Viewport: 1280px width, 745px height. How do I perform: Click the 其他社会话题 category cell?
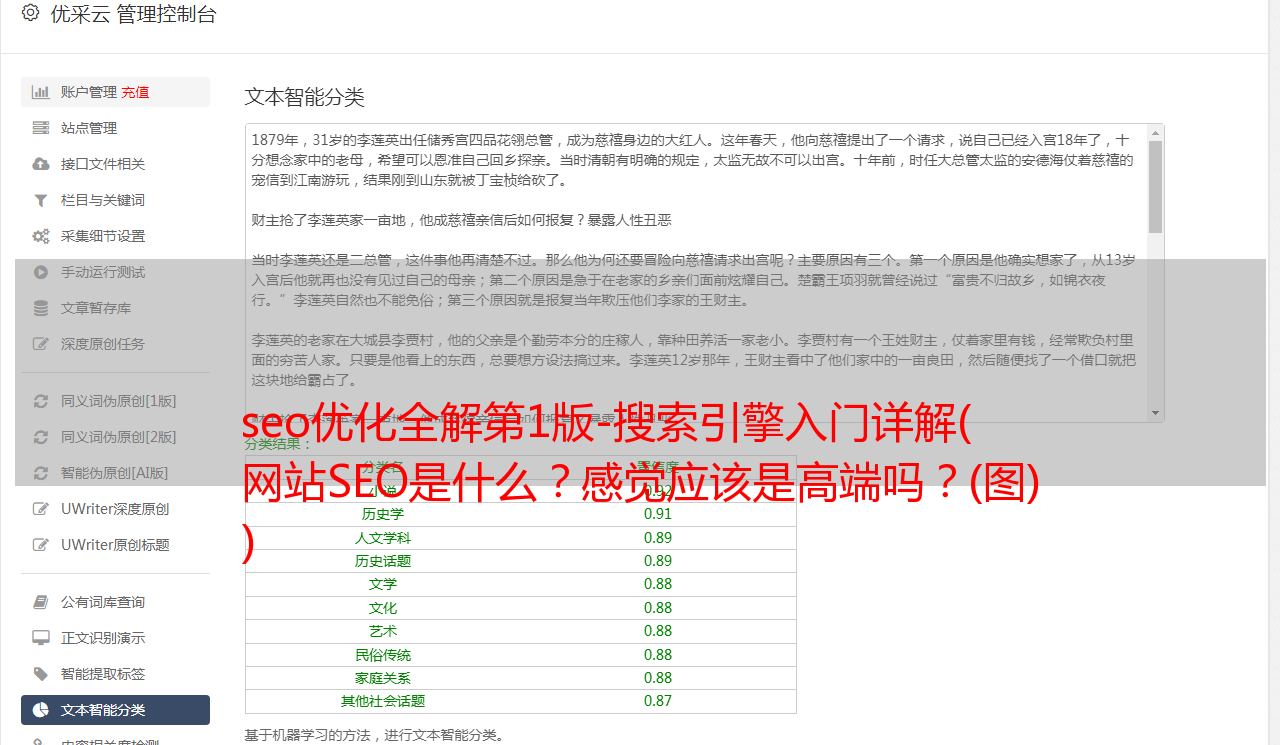[x=383, y=701]
